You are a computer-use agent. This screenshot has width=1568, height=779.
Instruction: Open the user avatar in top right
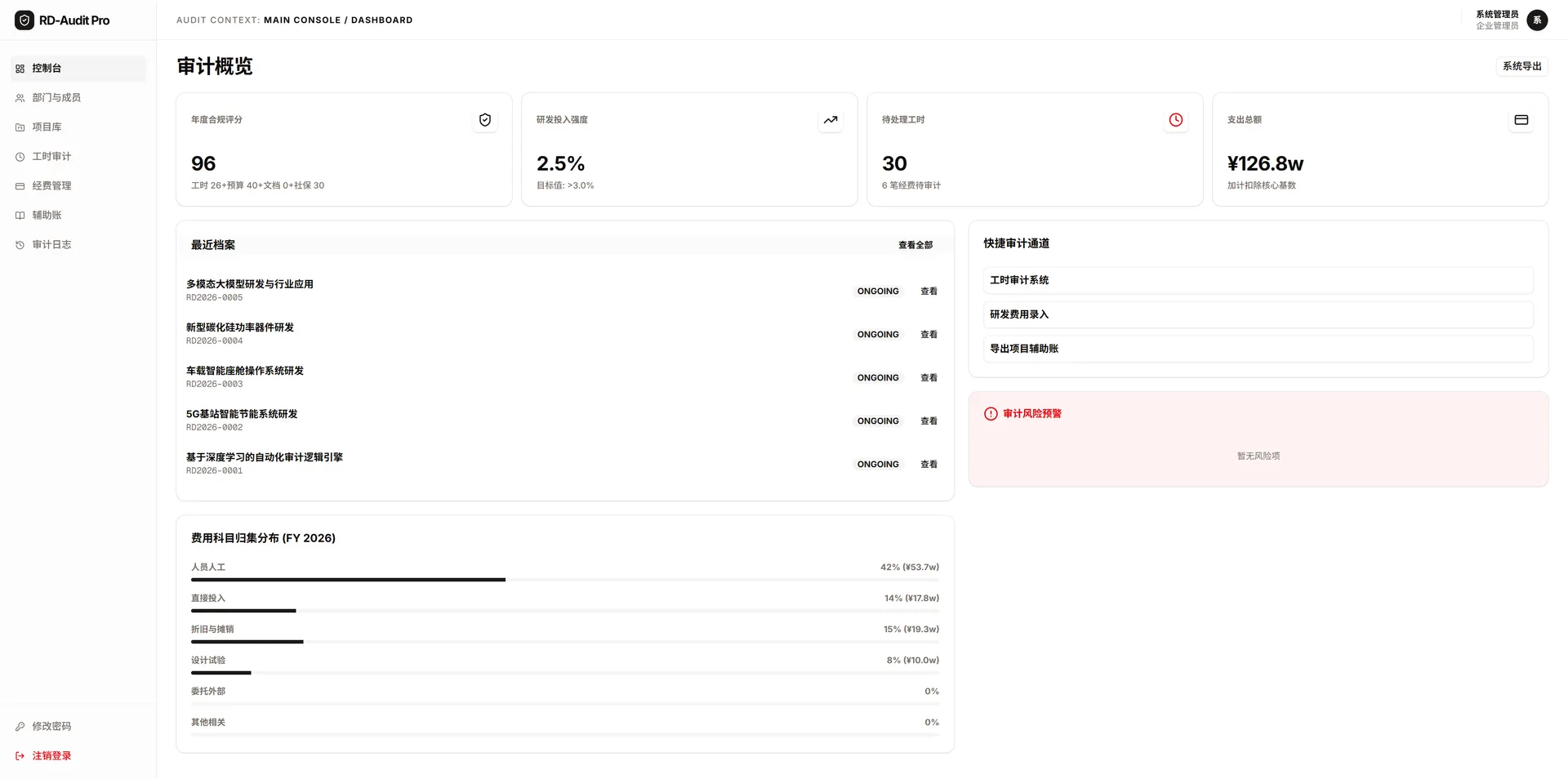pos(1537,20)
